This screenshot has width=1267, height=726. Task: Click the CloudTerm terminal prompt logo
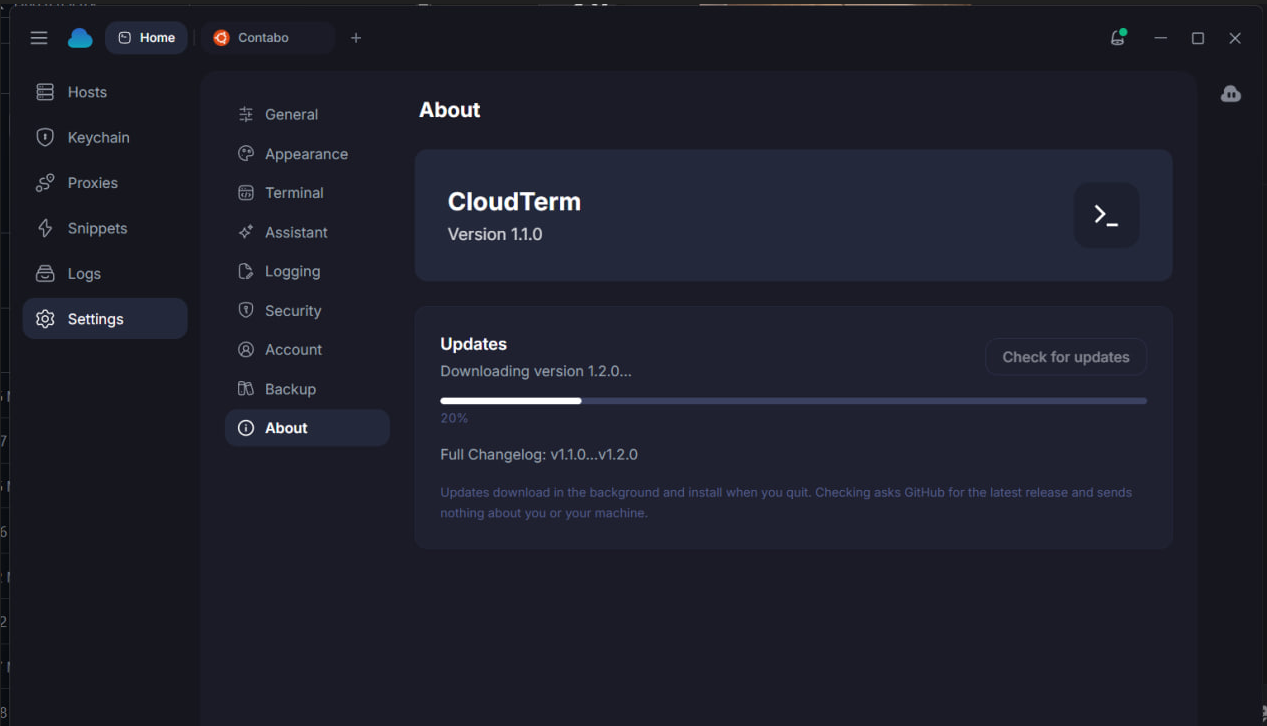coord(1106,215)
